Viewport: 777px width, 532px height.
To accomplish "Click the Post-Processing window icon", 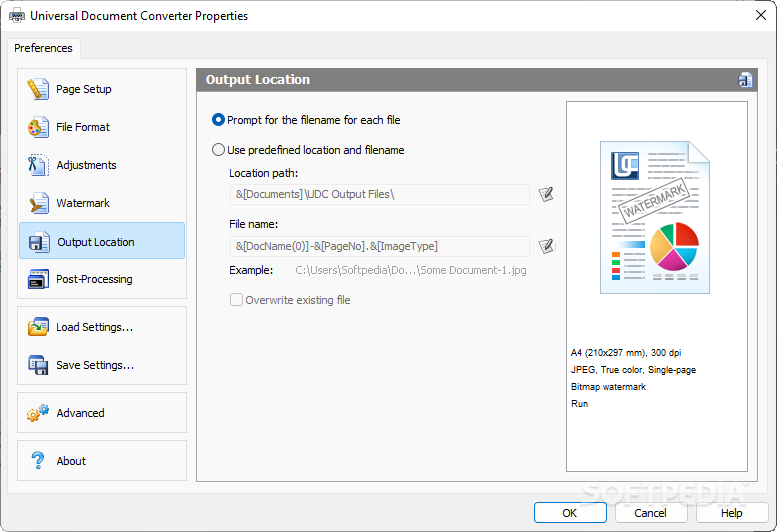I will coord(38,279).
